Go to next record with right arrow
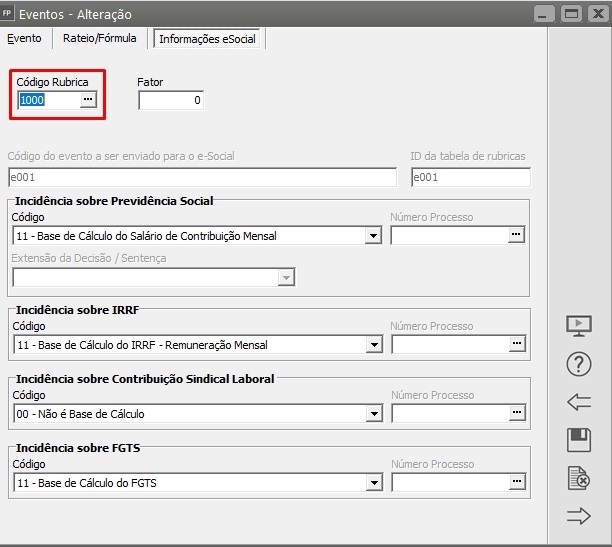 click(579, 516)
